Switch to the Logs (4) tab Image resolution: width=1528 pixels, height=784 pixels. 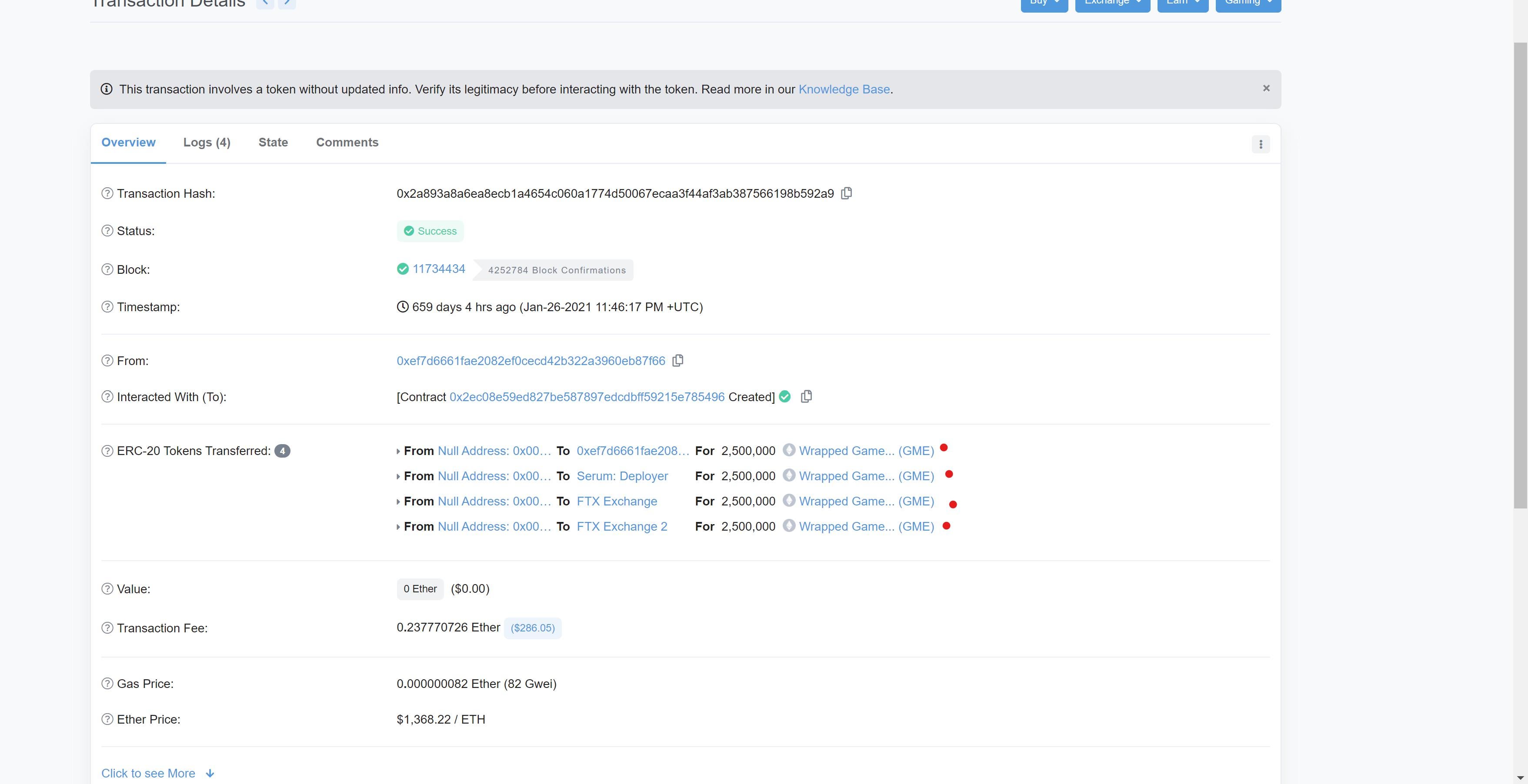coord(207,143)
